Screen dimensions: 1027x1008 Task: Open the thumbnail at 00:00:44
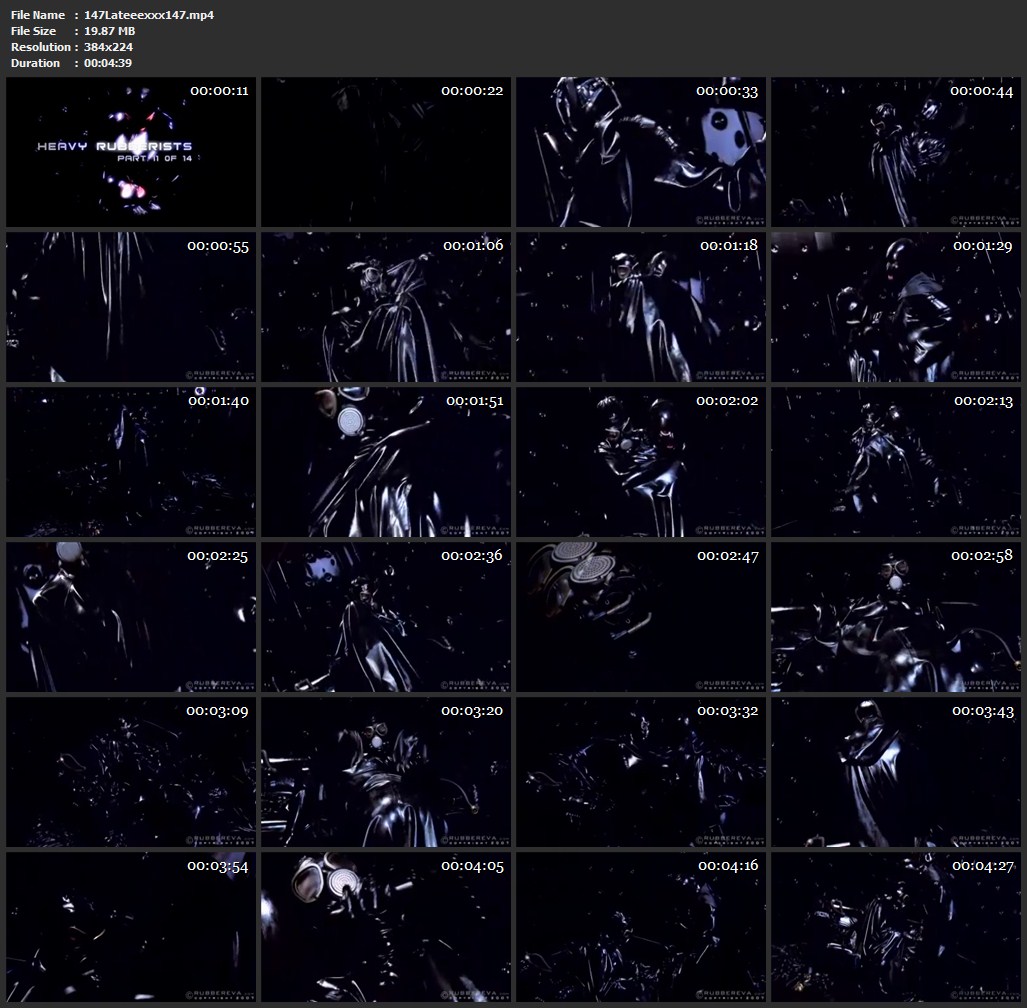tap(895, 152)
